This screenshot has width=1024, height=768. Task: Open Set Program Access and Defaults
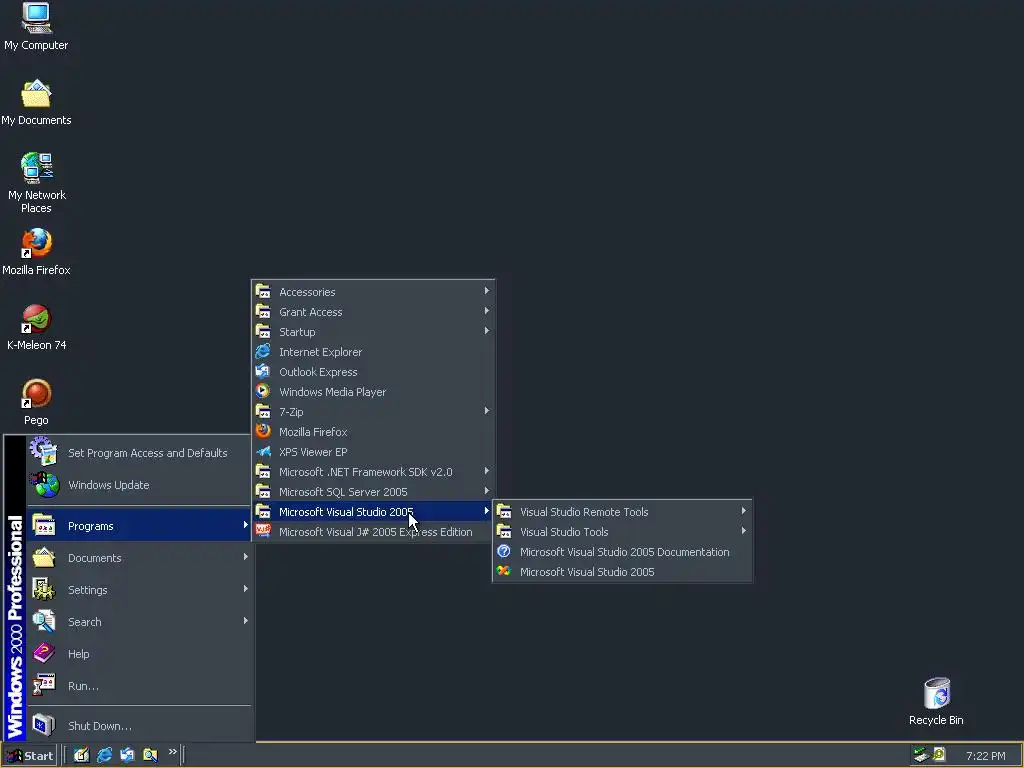[139, 453]
